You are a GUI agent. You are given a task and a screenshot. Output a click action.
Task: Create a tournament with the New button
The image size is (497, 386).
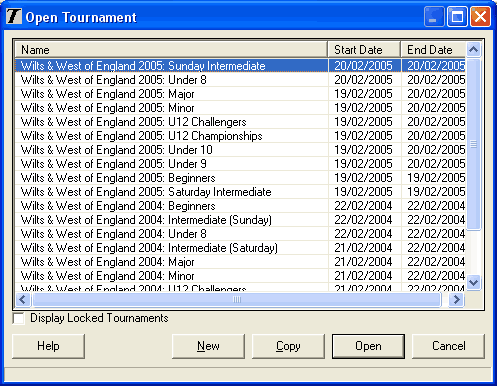click(208, 346)
